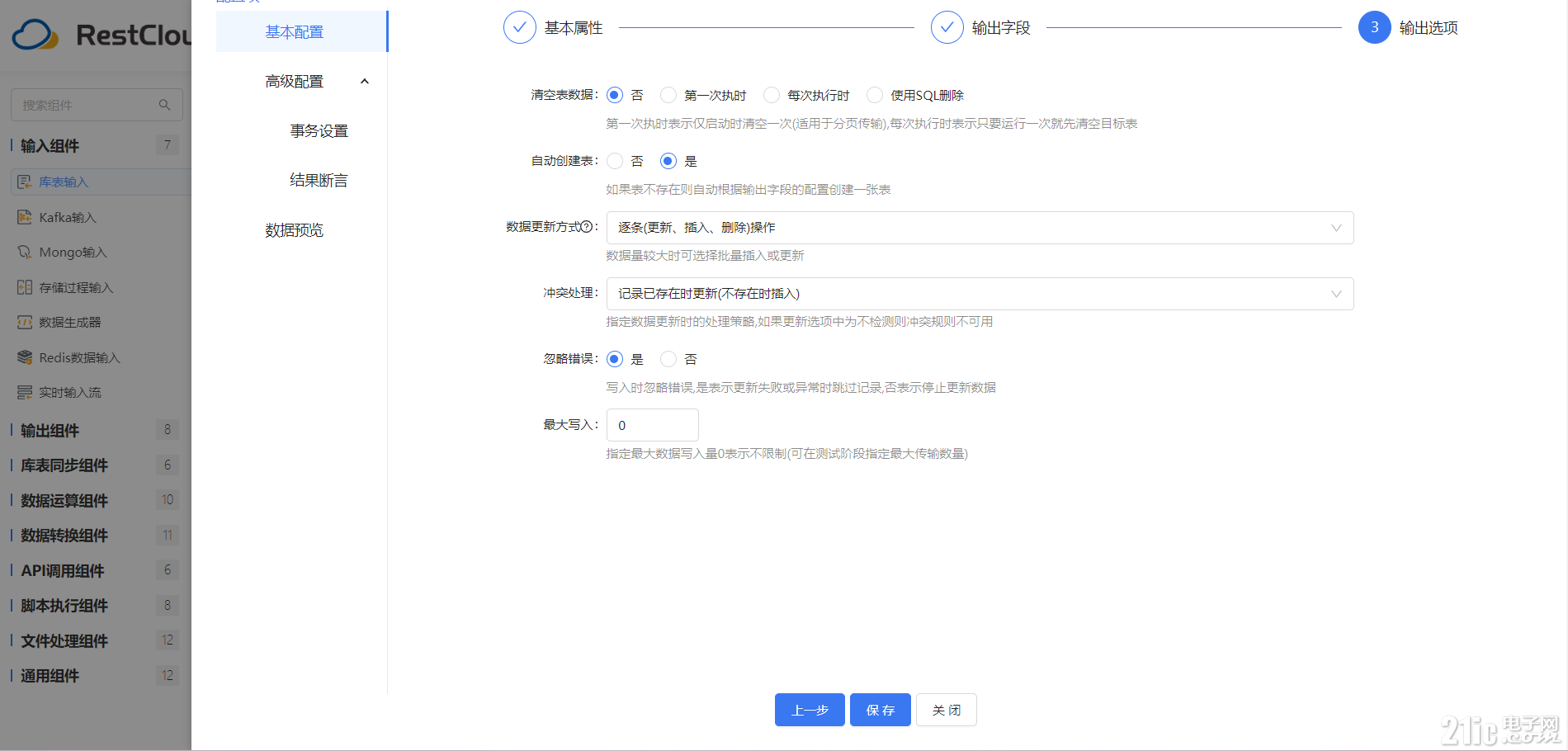This screenshot has height=751, width=1568.
Task: Click the Redis数据输入 component icon
Action: coord(25,357)
